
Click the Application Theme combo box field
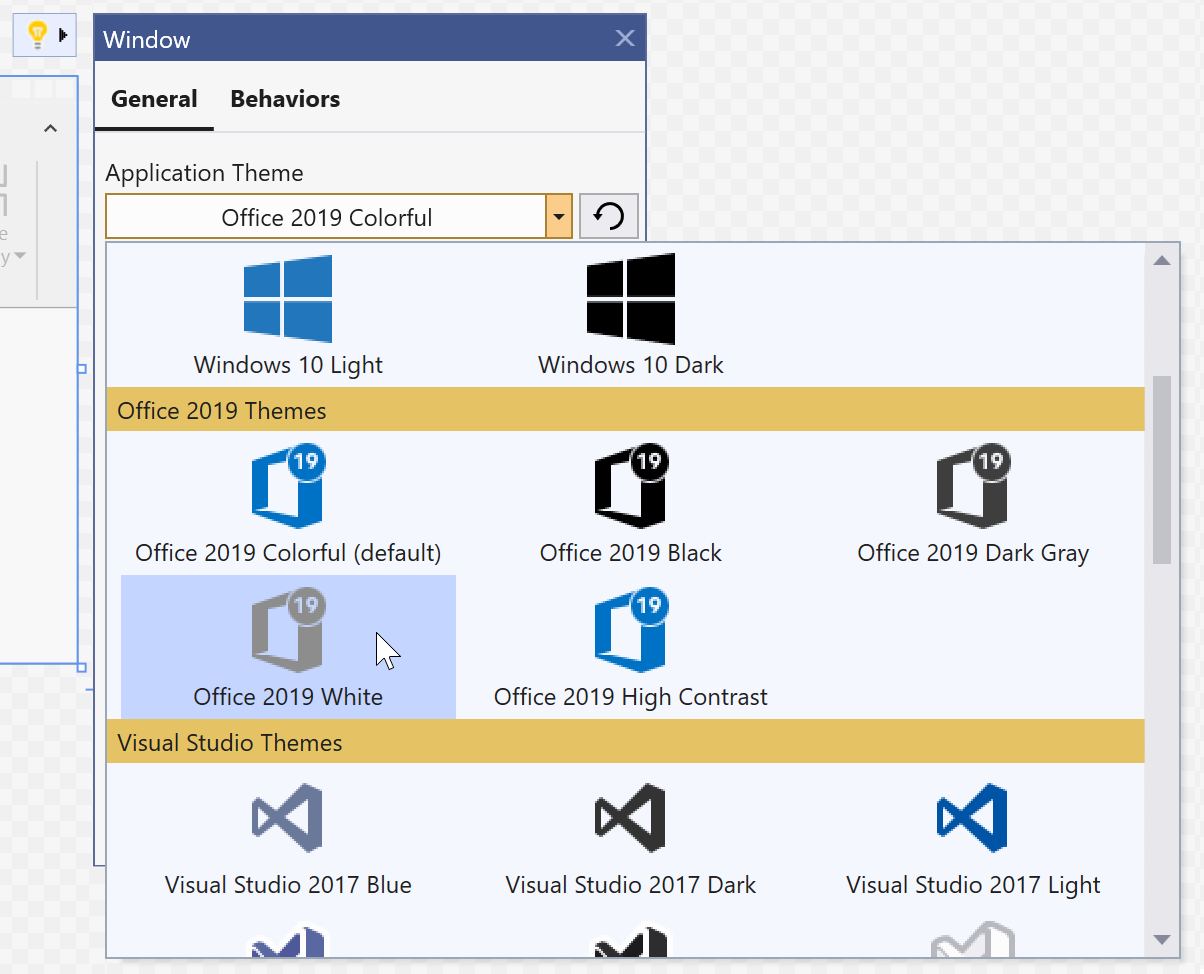(326, 217)
